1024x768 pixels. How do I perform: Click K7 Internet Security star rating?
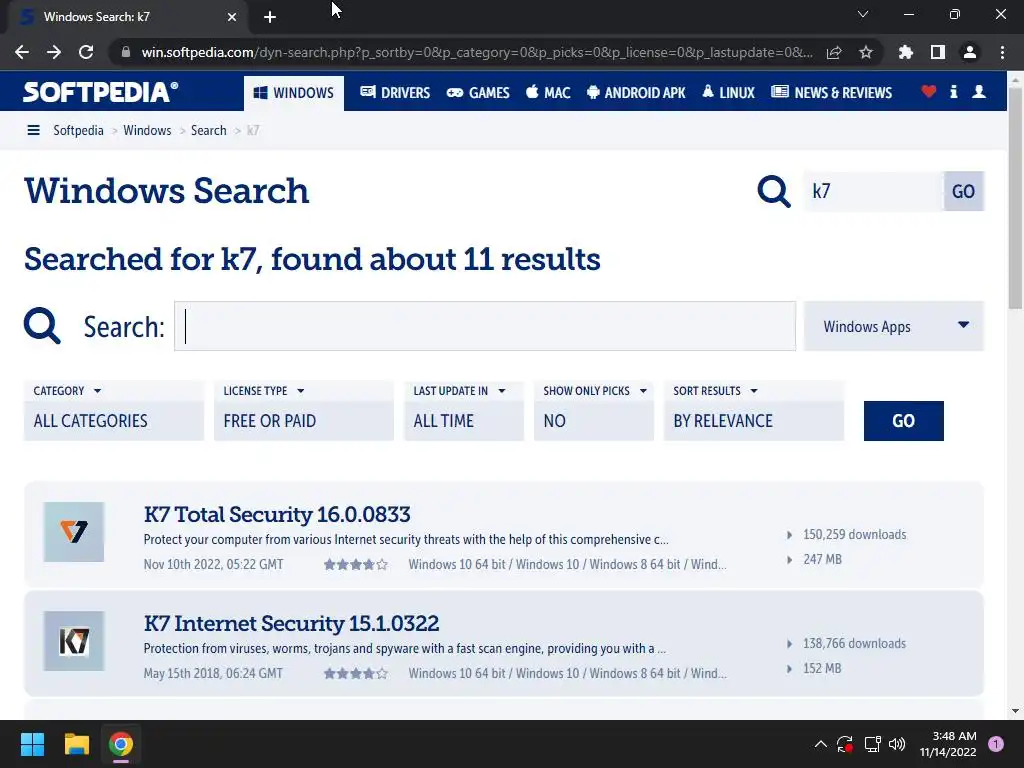[x=355, y=673]
